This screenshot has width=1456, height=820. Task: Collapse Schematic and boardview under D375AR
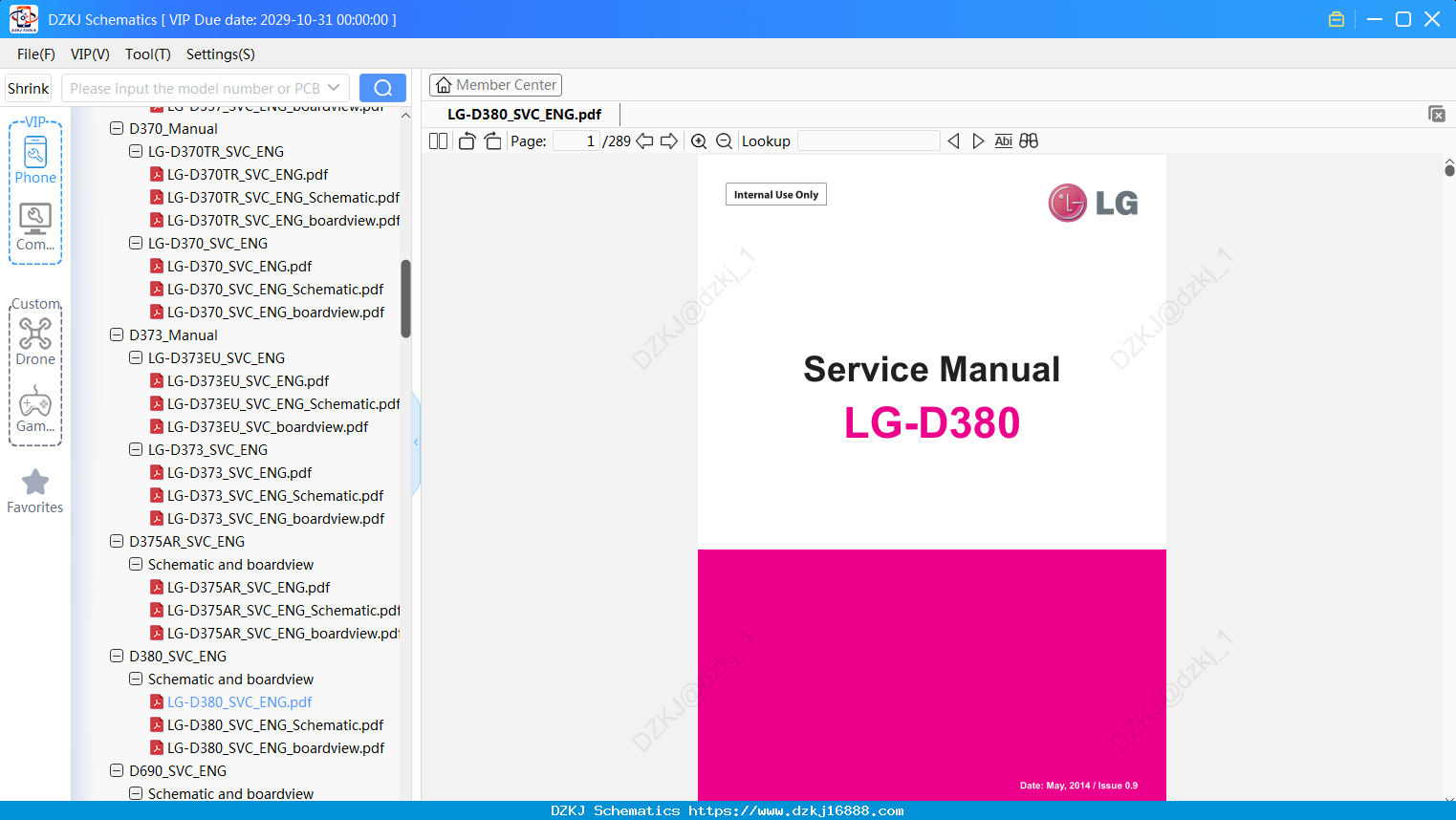tap(136, 564)
